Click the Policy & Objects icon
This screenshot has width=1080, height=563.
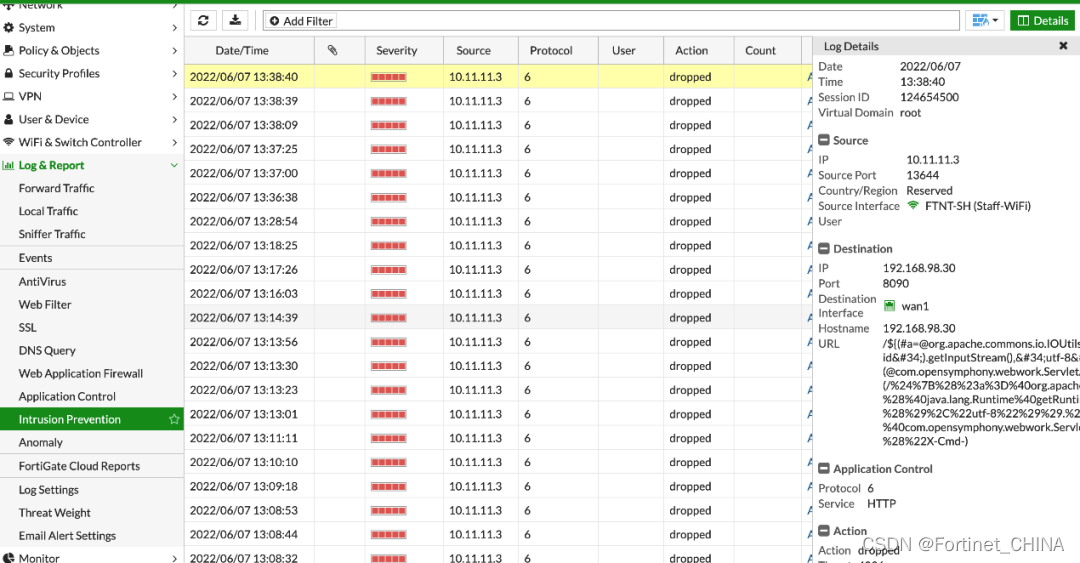pyautogui.click(x=8, y=50)
